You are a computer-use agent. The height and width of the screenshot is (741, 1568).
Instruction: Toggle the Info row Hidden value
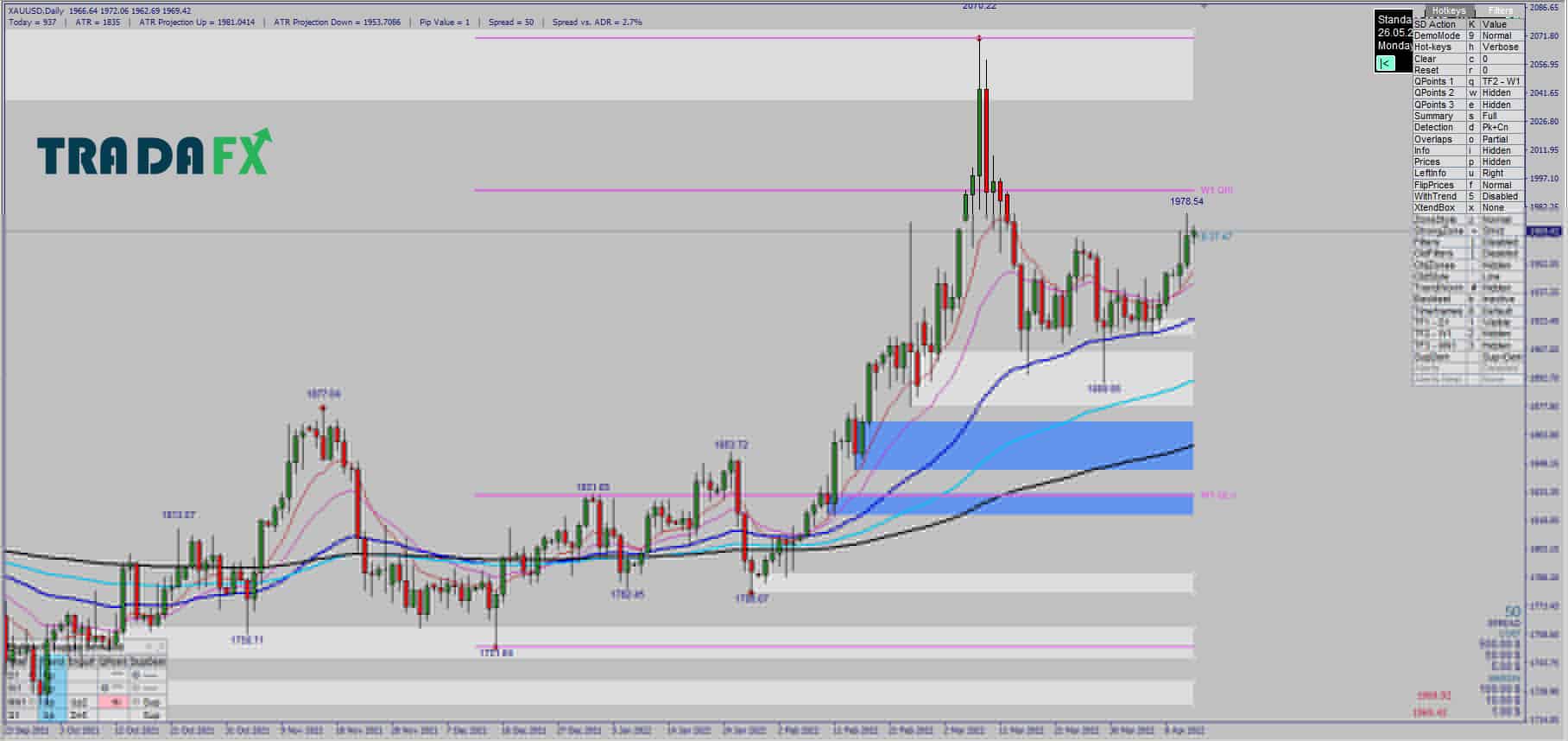(x=1501, y=150)
